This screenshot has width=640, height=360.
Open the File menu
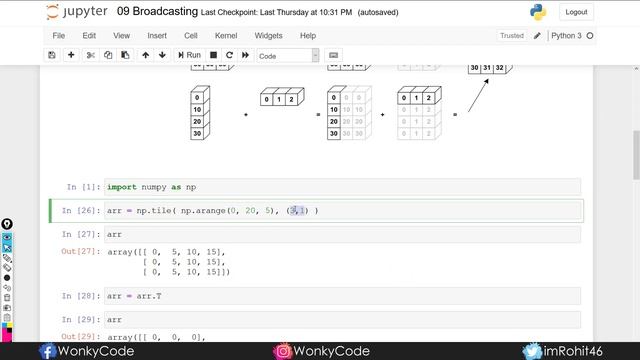59,36
